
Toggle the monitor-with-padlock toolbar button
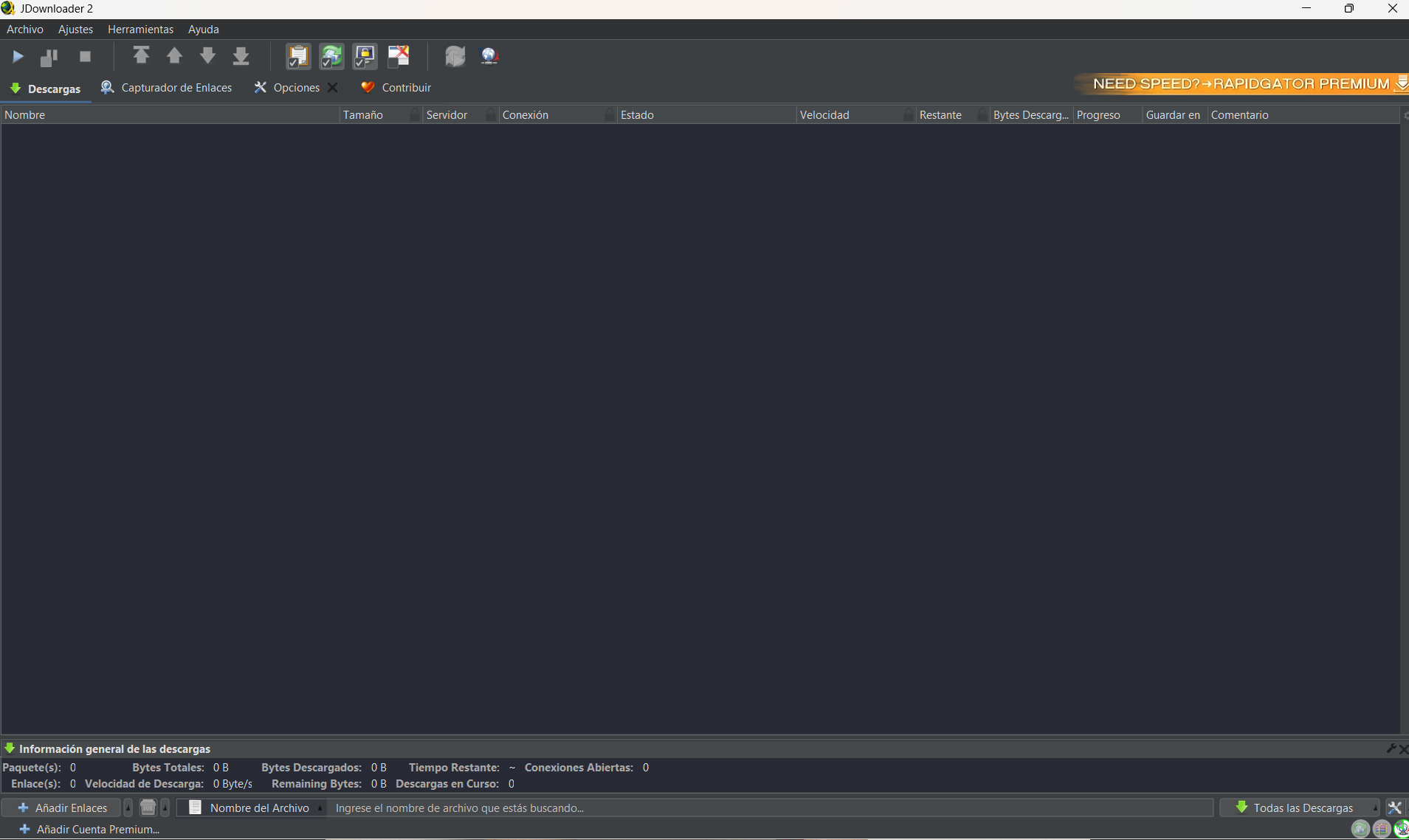coord(365,56)
